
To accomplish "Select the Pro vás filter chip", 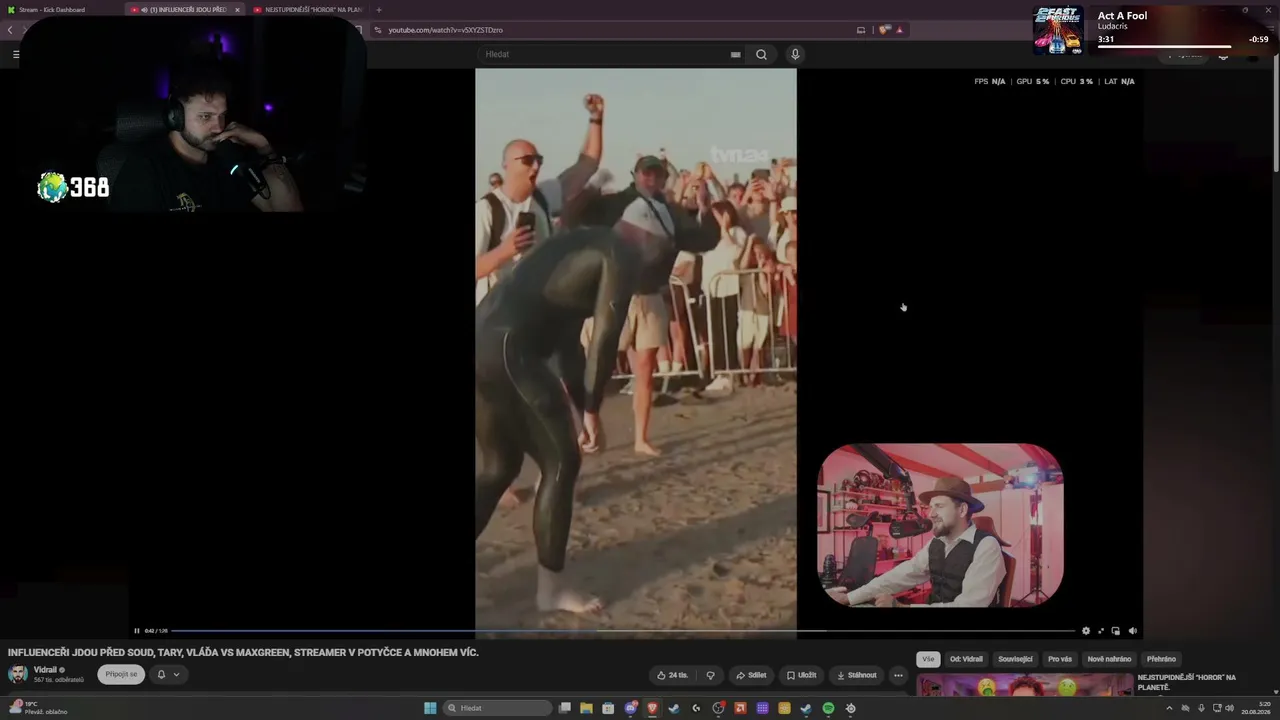I will click(1060, 659).
